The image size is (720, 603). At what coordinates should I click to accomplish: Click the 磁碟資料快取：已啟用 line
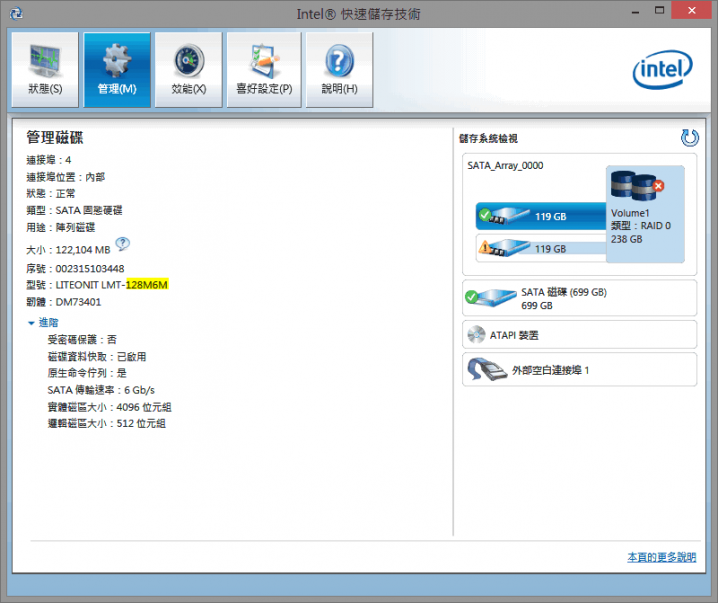pos(97,356)
